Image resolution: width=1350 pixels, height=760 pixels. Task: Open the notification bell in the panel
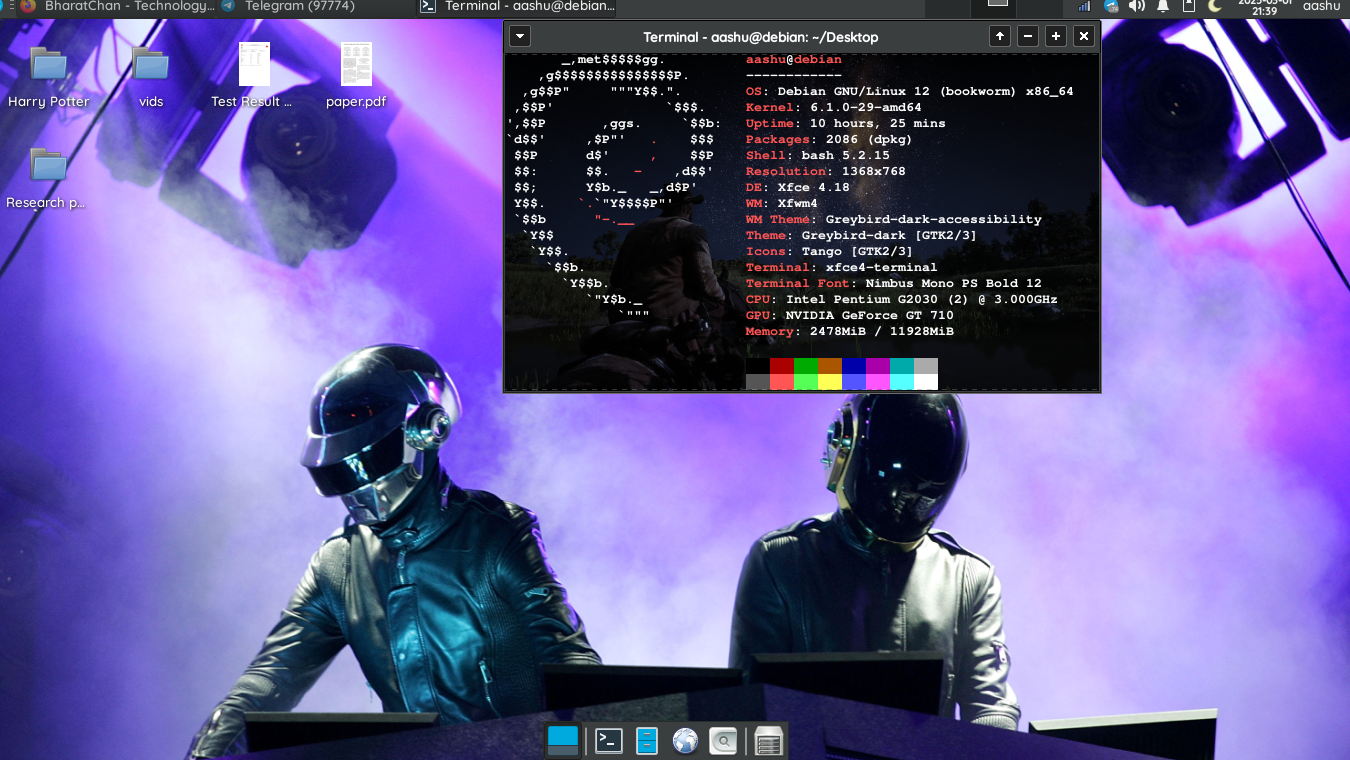pos(1163,6)
